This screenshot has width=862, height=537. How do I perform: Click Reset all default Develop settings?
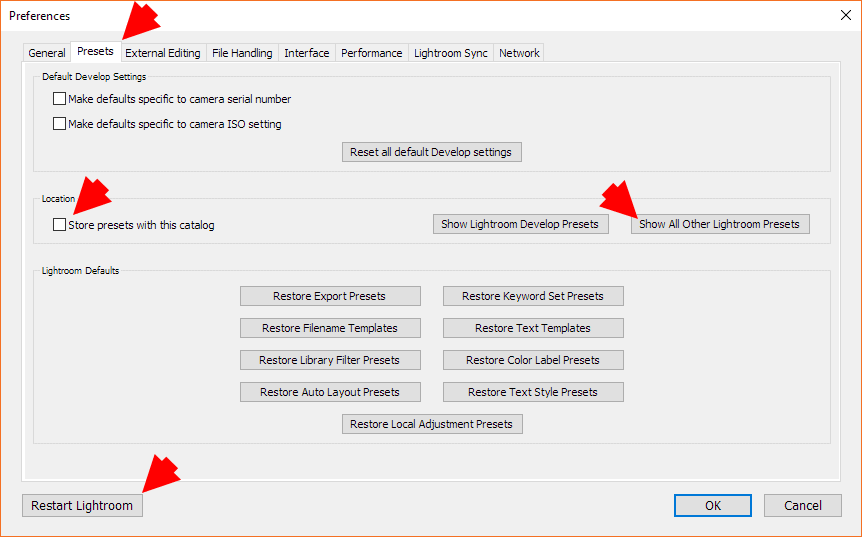click(x=432, y=152)
